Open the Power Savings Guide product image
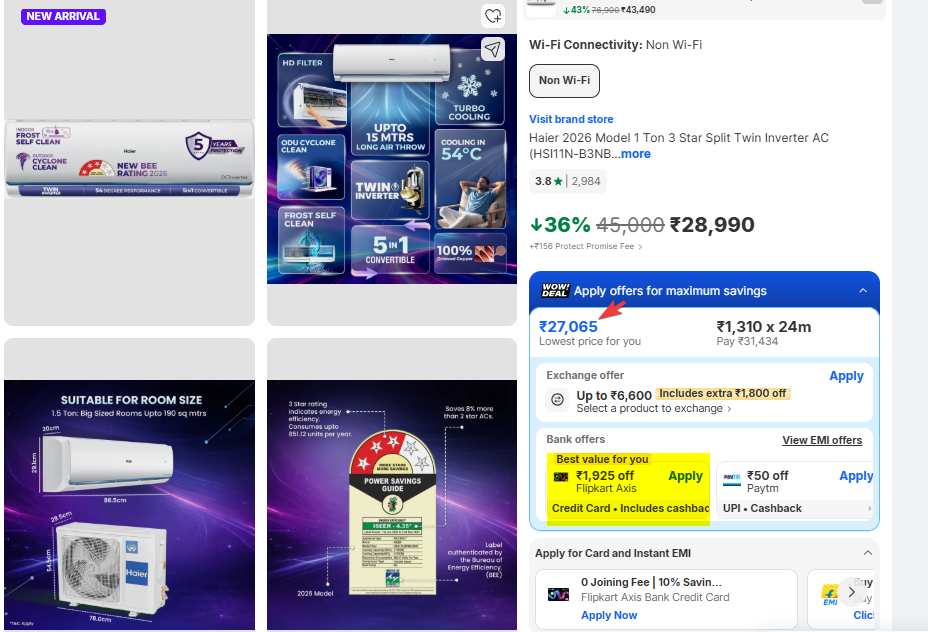The width and height of the screenshot is (928, 632). pyautogui.click(x=392, y=485)
